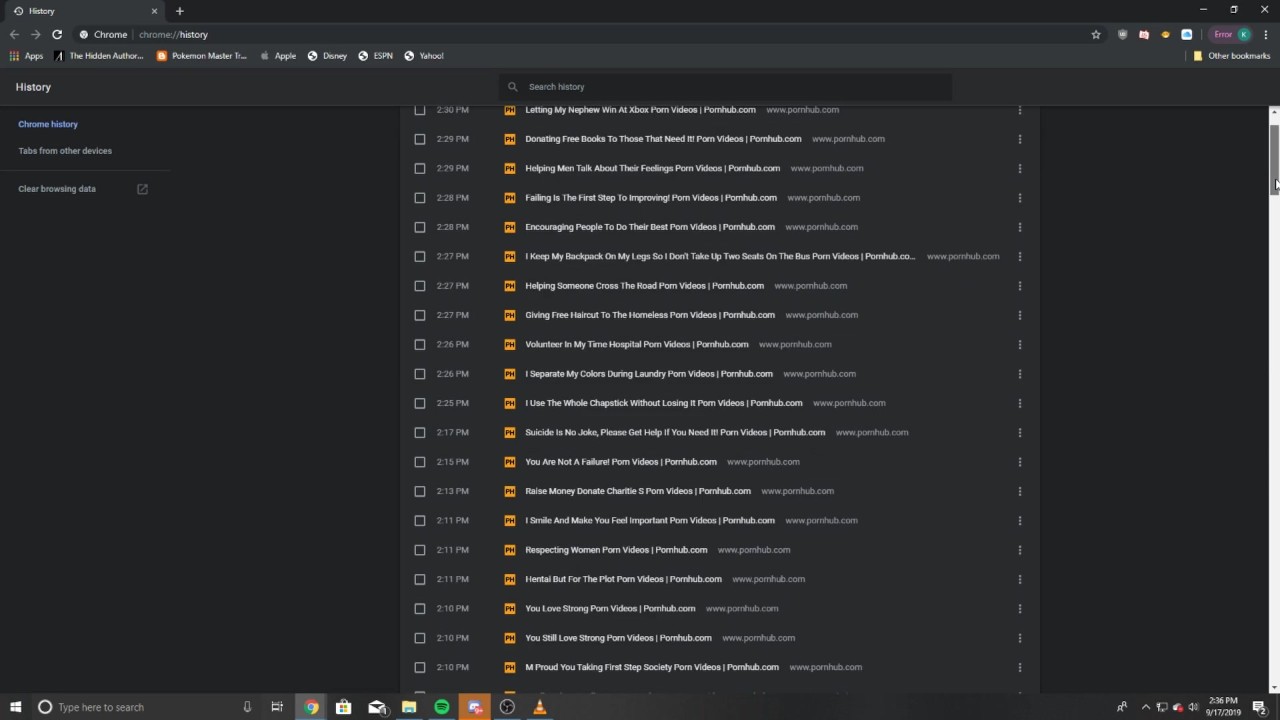This screenshot has width=1280, height=720.
Task: Open the Clear browsing data external link icon
Action: [142, 189]
